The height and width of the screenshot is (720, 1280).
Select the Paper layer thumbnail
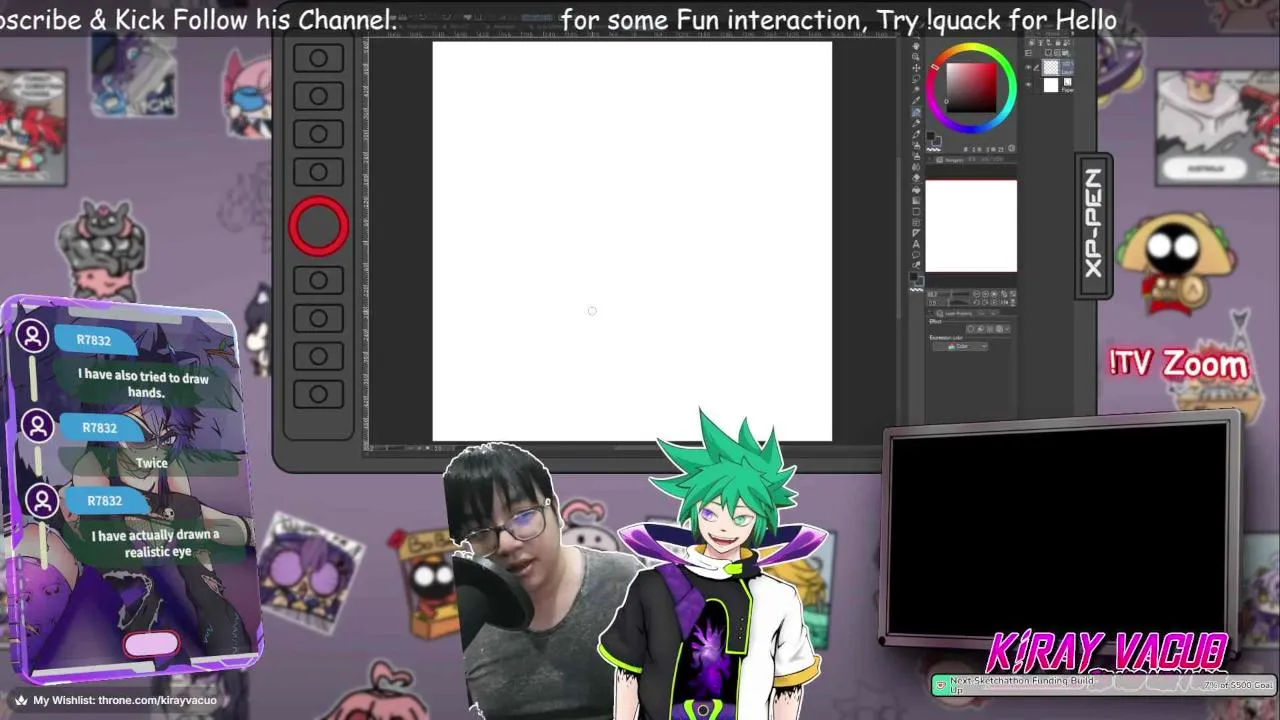tap(1051, 85)
